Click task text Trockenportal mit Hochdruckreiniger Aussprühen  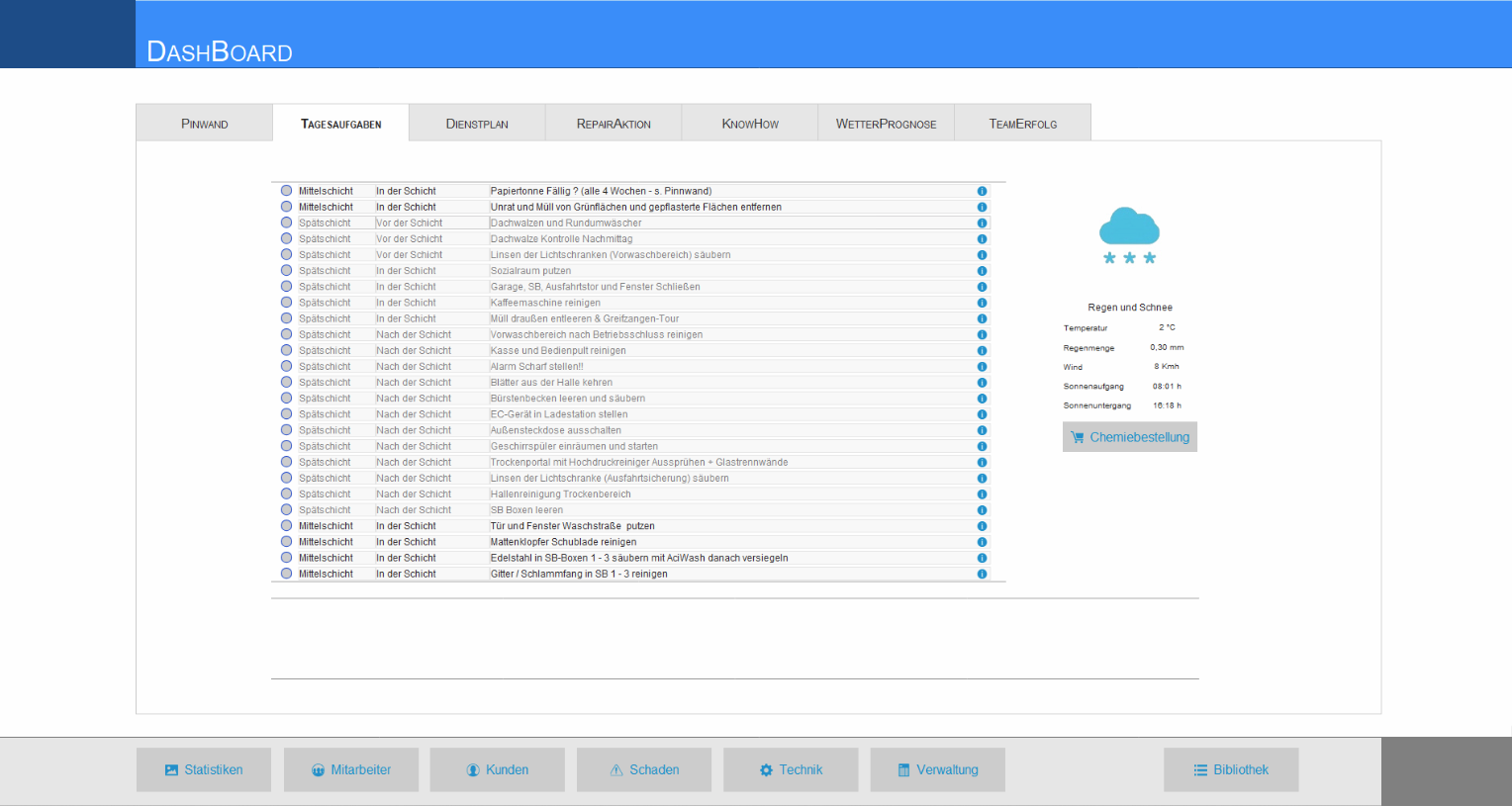(x=639, y=462)
